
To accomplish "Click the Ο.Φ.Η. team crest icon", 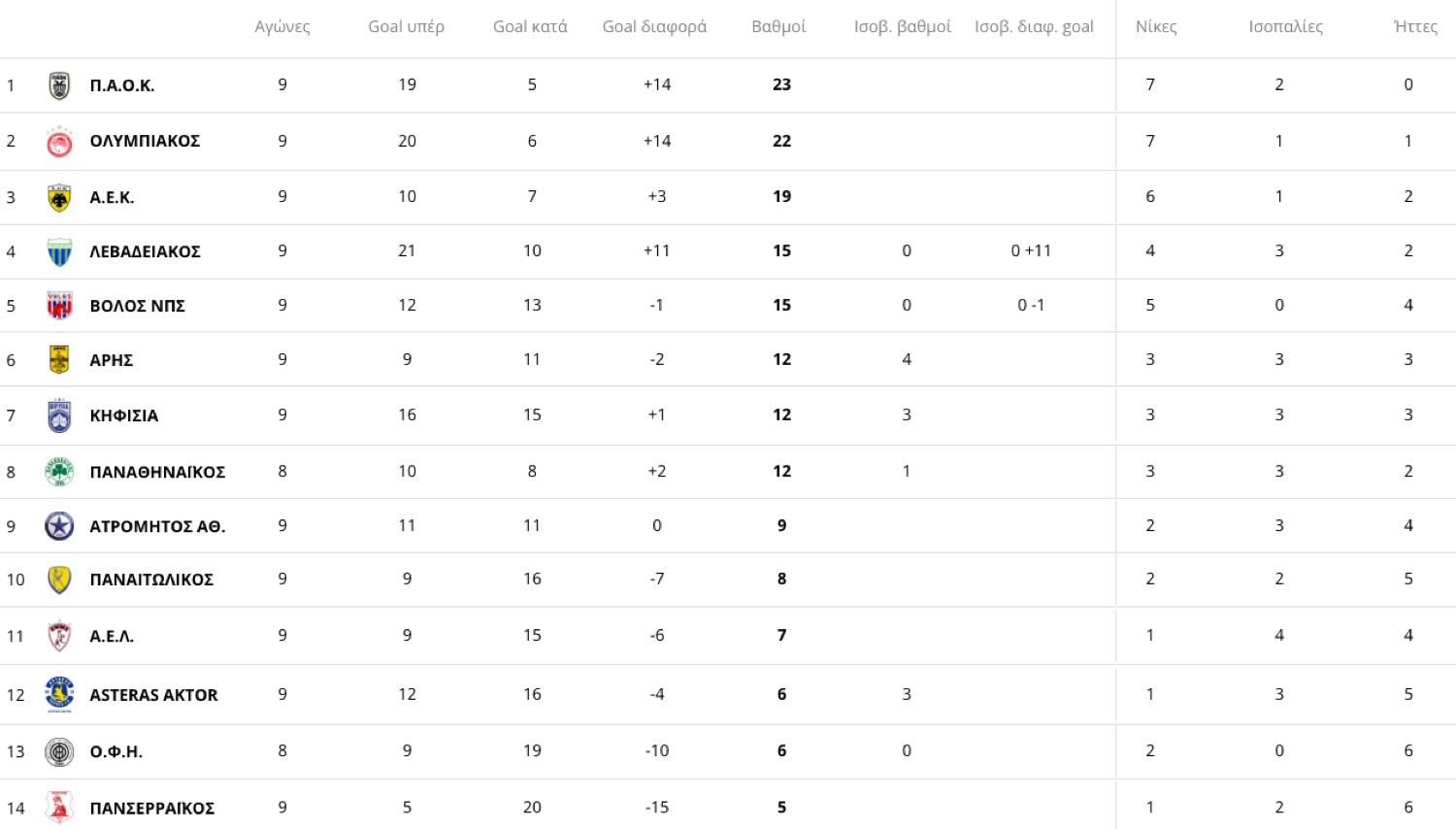I will [x=59, y=751].
